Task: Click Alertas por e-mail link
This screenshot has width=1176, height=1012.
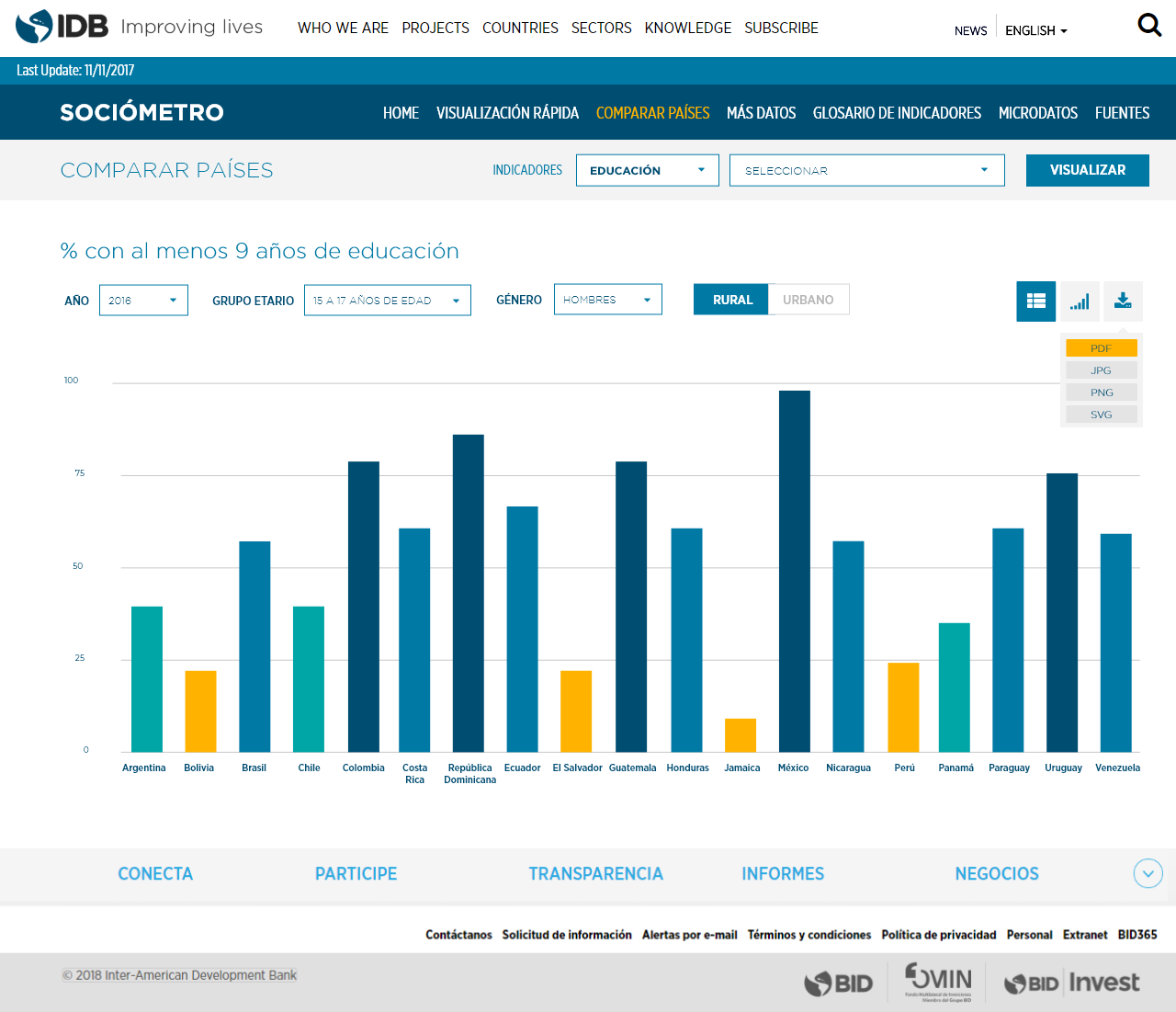Action: click(x=689, y=935)
